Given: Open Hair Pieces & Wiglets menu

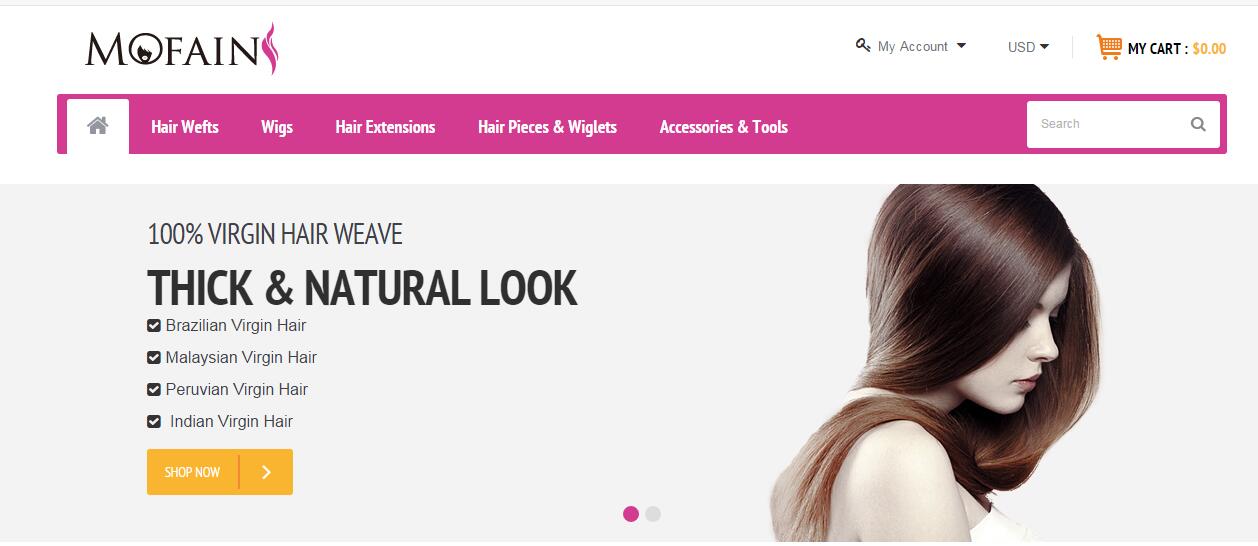Looking at the screenshot, I should (x=547, y=127).
